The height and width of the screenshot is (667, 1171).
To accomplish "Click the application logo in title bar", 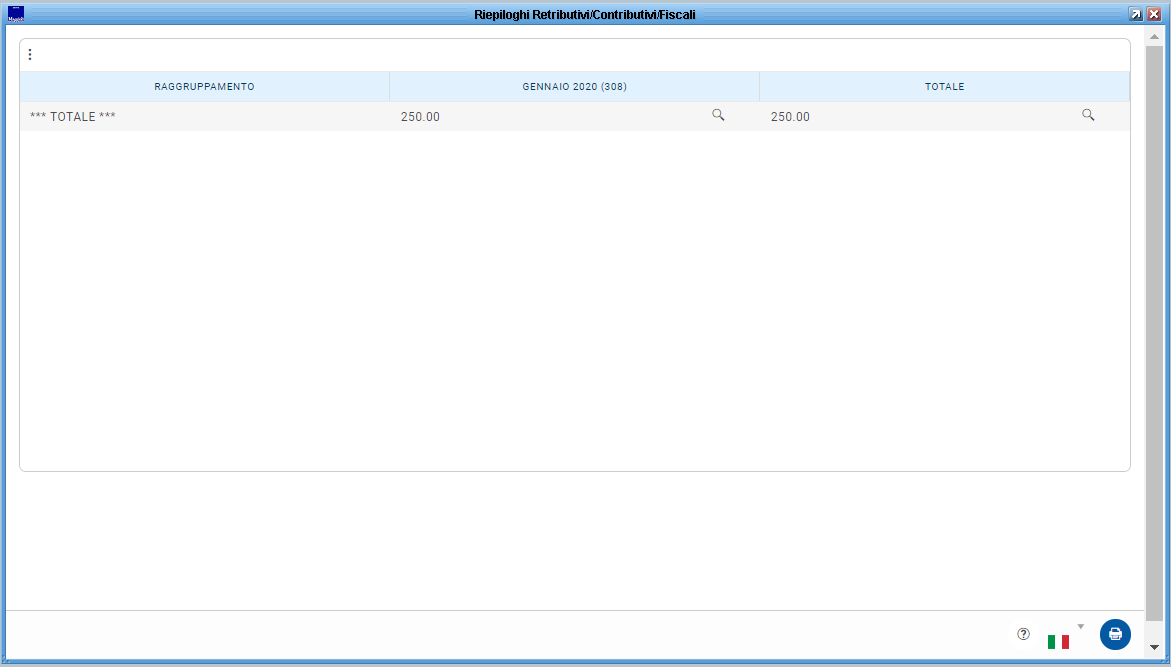I will [x=16, y=13].
